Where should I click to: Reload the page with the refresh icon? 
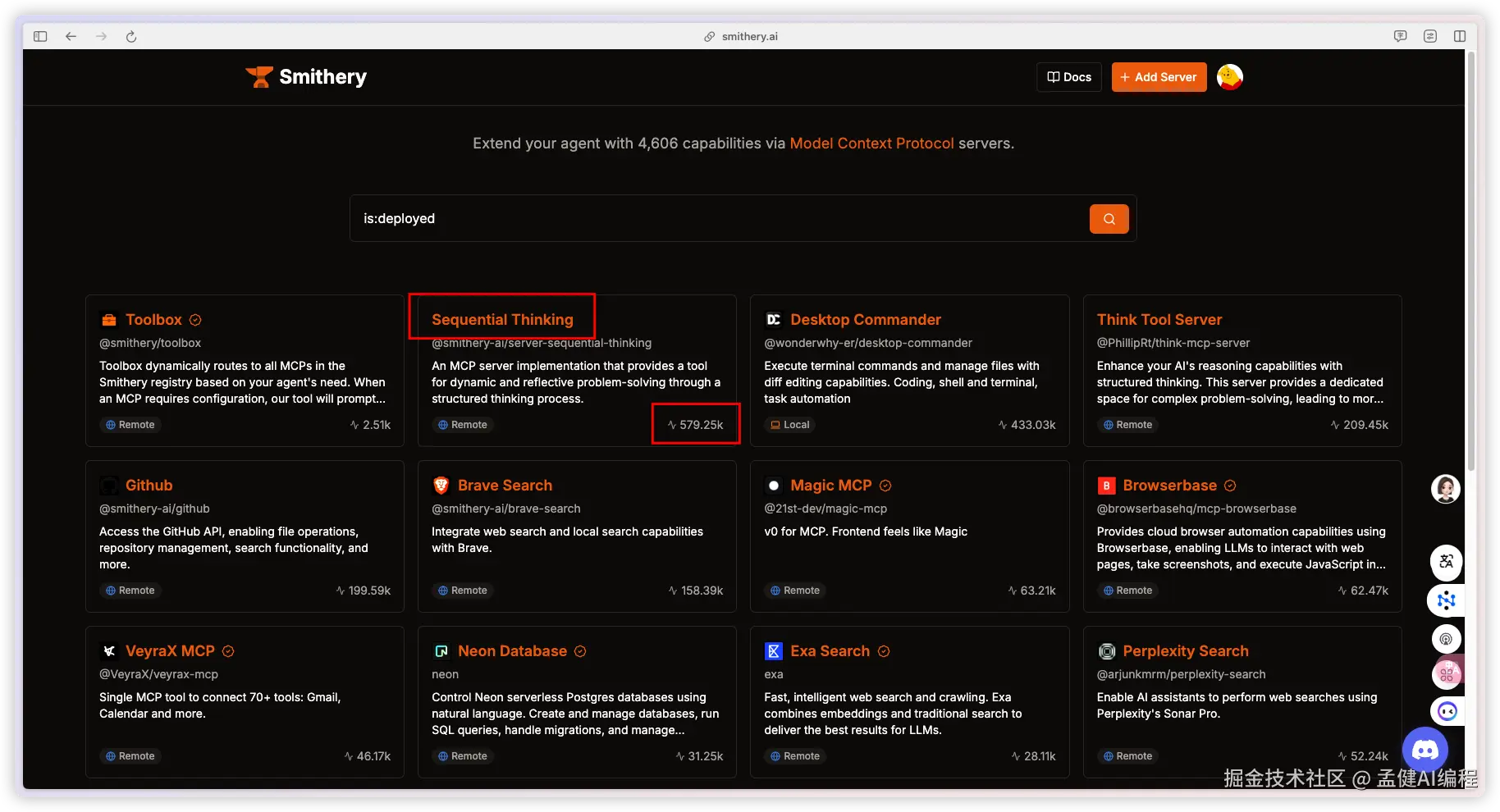(x=131, y=36)
